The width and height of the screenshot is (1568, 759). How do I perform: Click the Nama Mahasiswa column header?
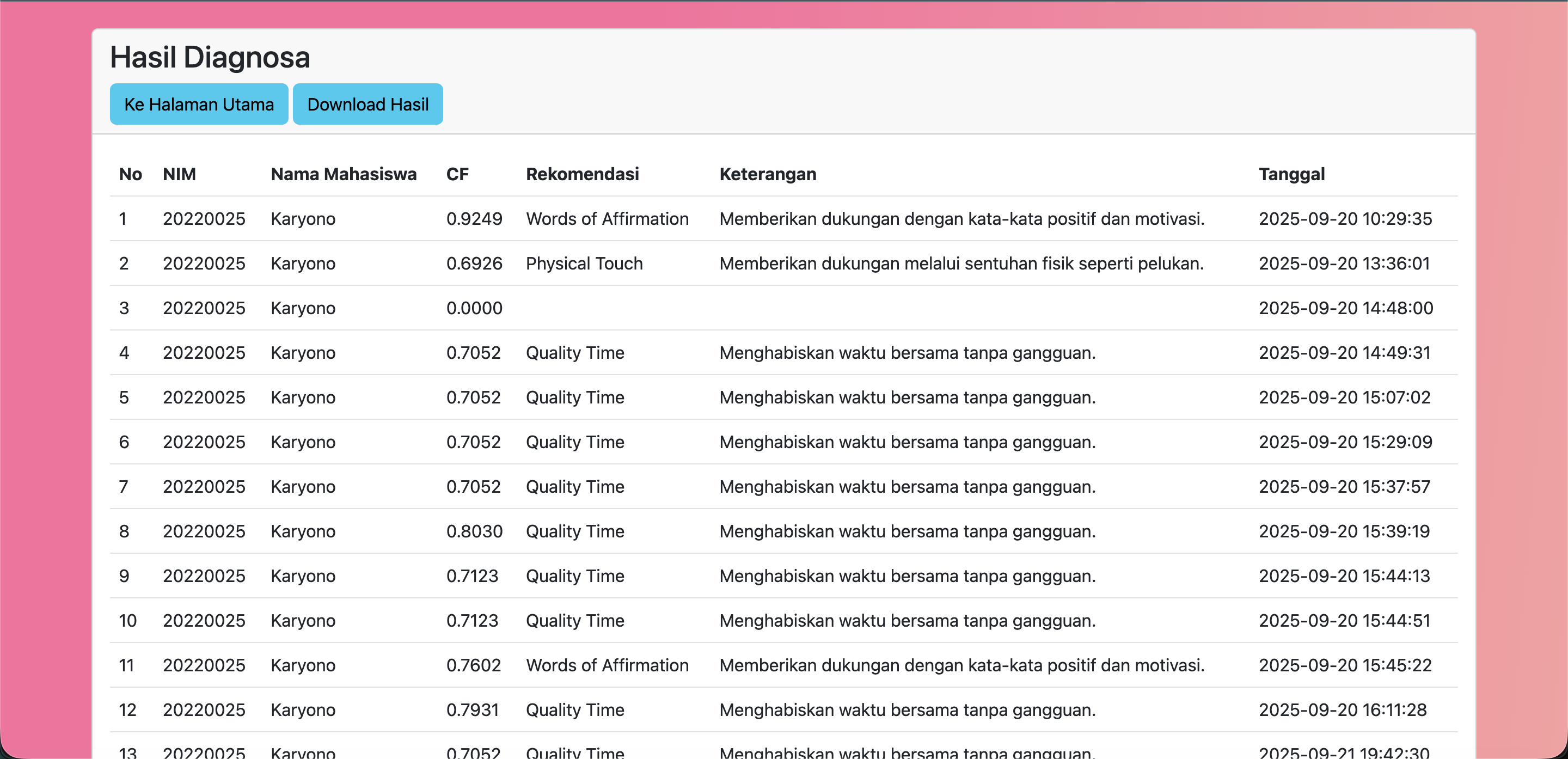[344, 174]
